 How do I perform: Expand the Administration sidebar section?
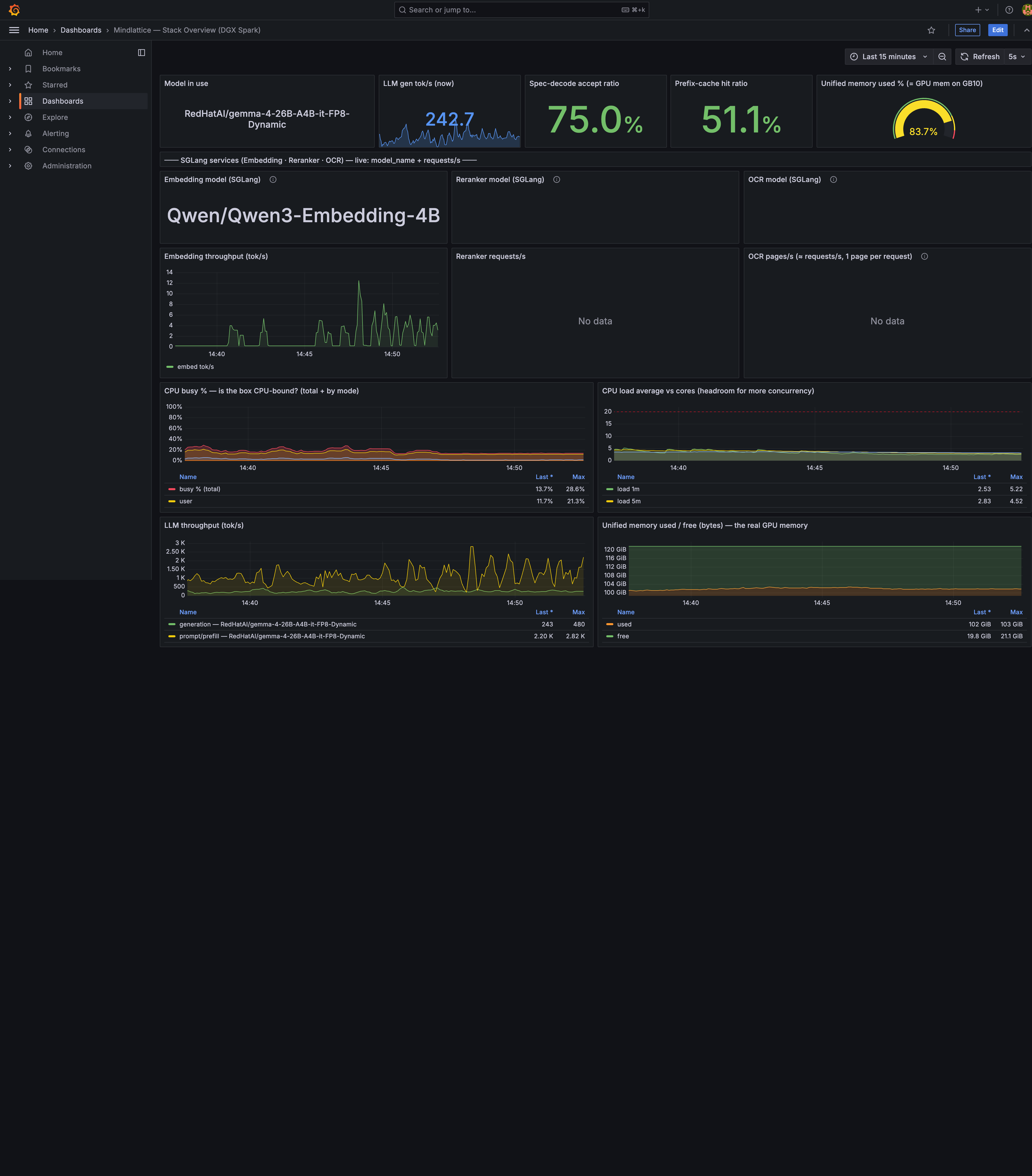pyautogui.click(x=10, y=166)
